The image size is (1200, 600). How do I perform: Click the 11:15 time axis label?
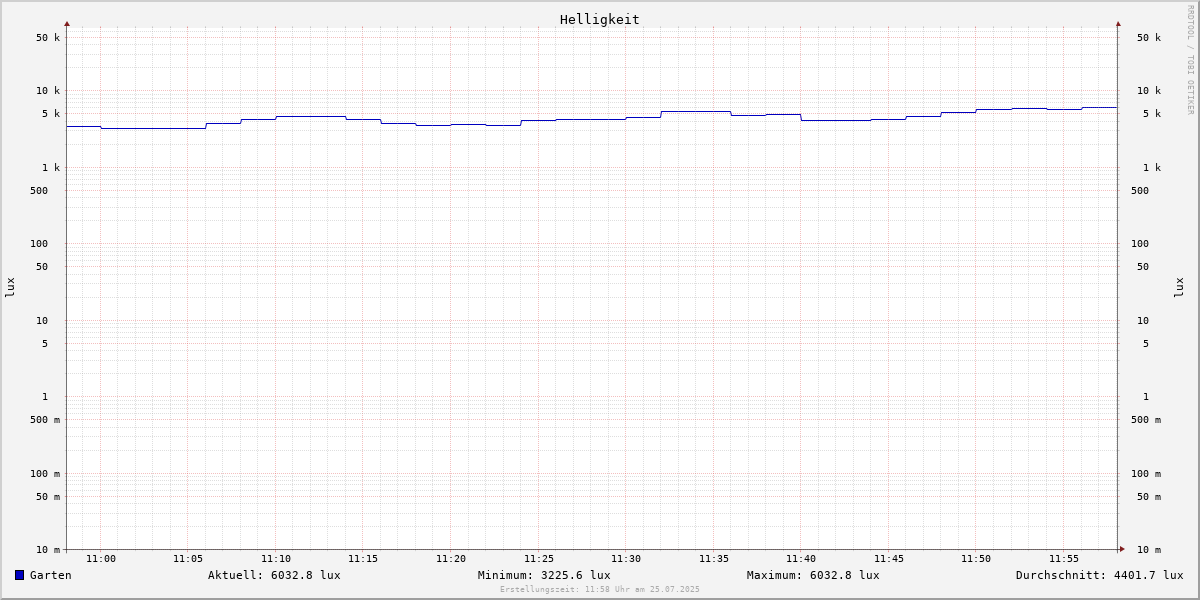point(363,559)
